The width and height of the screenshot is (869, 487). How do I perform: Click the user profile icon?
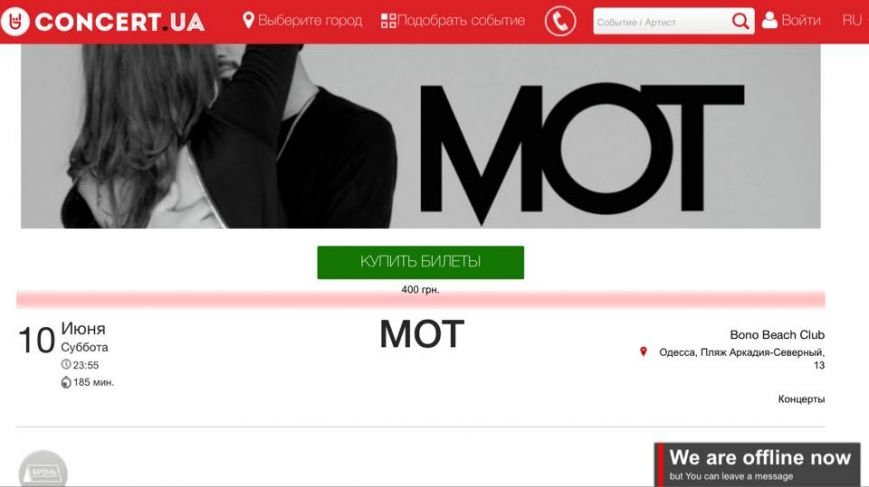point(769,20)
